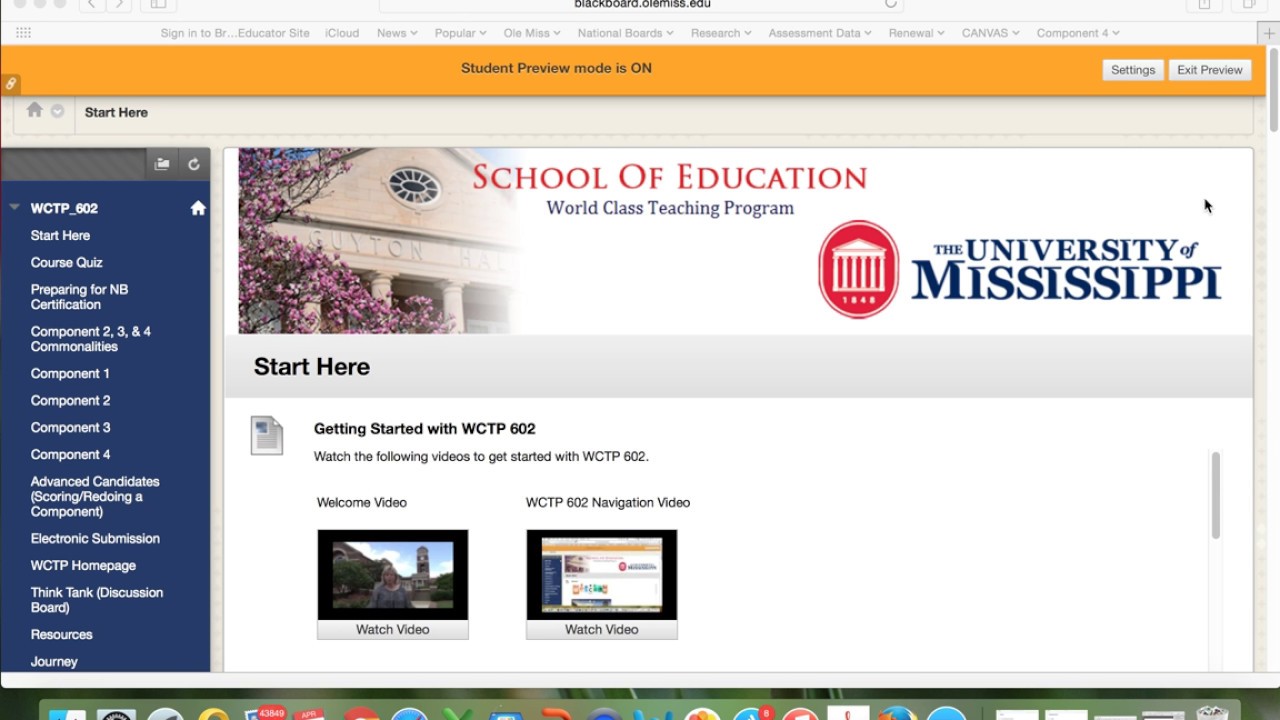Collapse the WCTP_602 course menu triangle
This screenshot has height=720, width=1280.
point(14,207)
